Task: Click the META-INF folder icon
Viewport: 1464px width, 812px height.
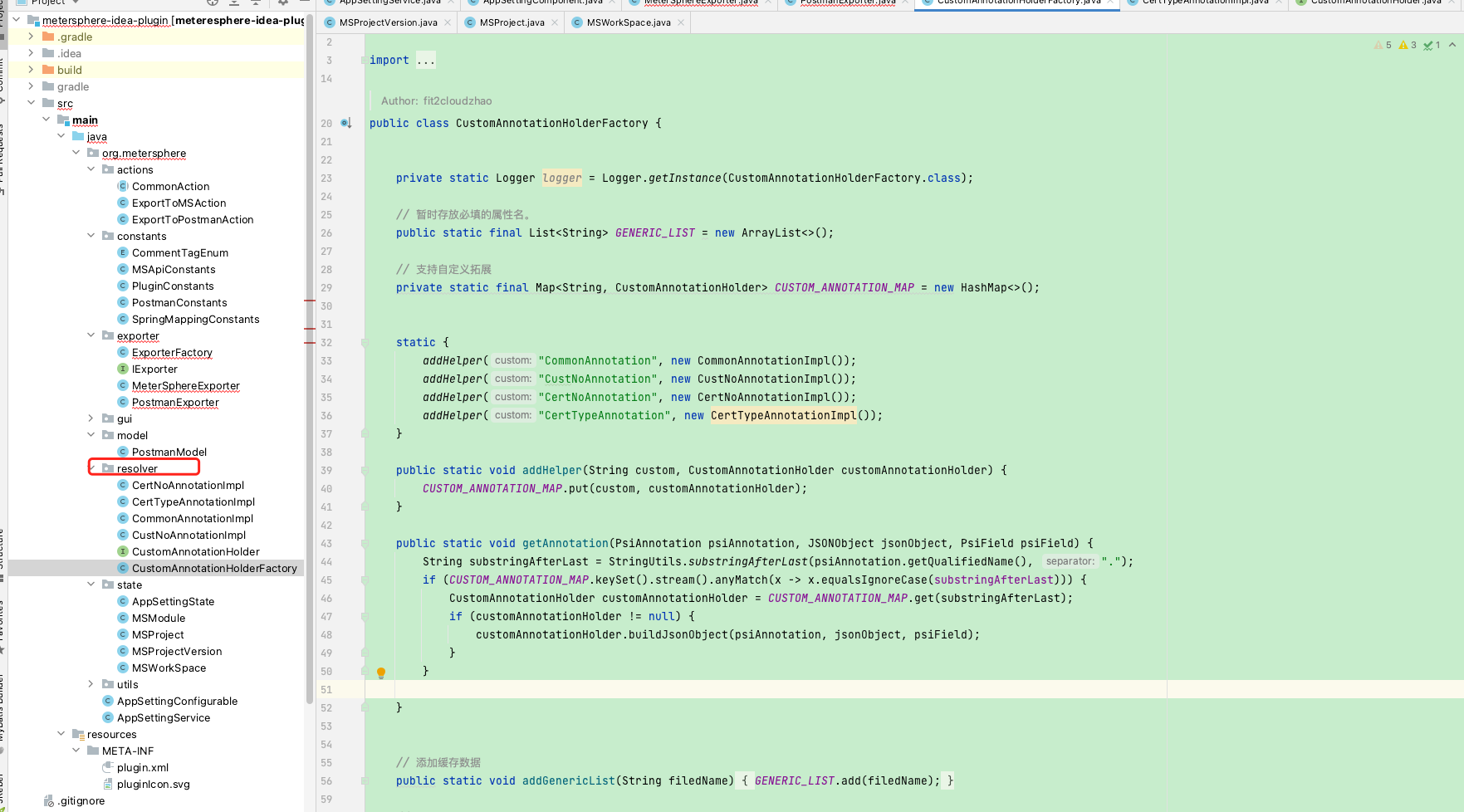Action: pyautogui.click(x=93, y=751)
